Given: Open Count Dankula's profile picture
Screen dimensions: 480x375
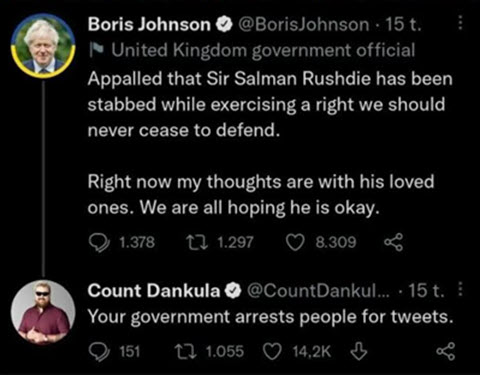Looking at the screenshot, I should (x=43, y=312).
